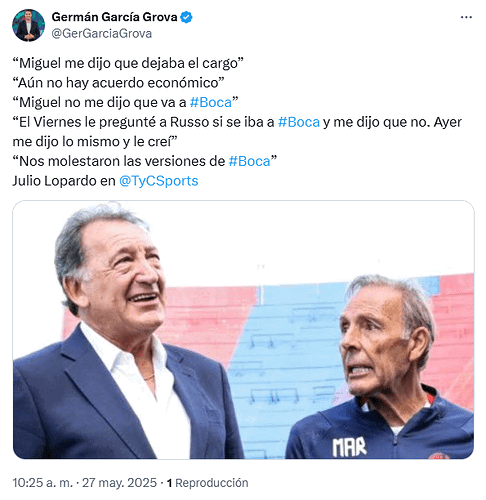Open the Germán García Grova display name

coord(114,17)
